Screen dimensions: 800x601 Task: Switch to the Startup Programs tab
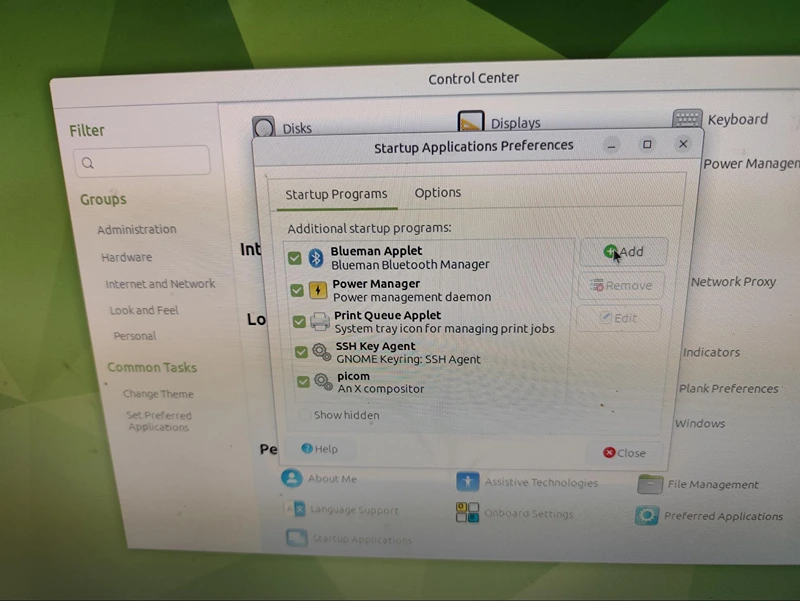336,194
